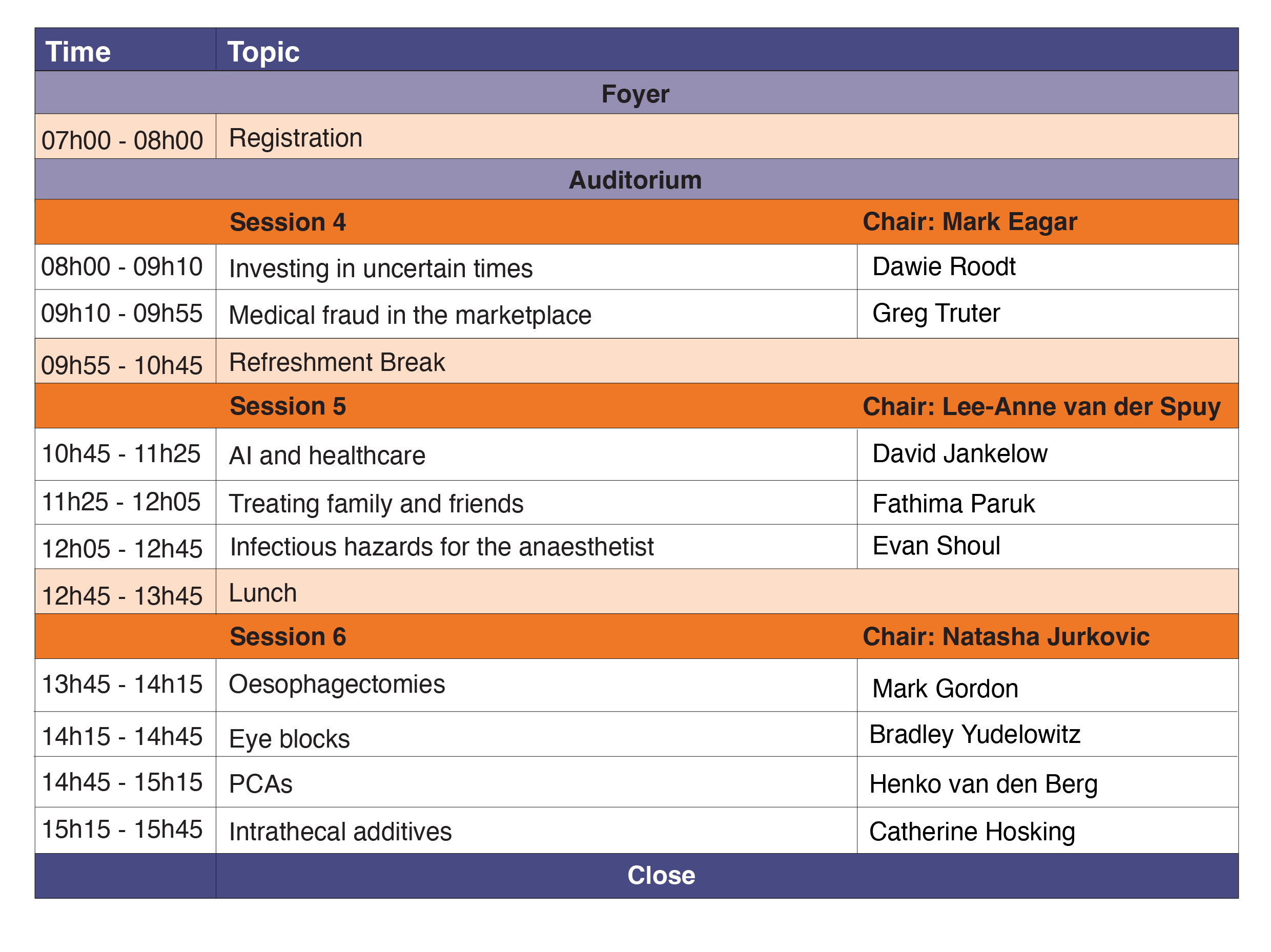This screenshot has height=952, width=1271.
Task: Select the Oesophagectomies topic
Action: point(337,684)
